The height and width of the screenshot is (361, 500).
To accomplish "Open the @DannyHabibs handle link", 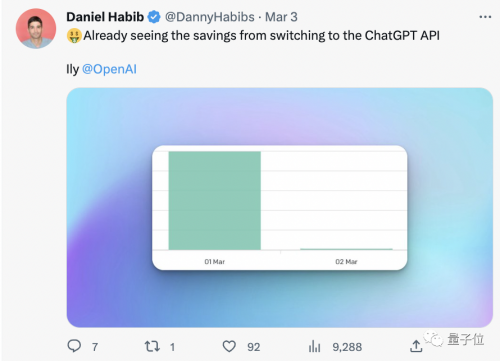I will pyautogui.click(x=210, y=17).
